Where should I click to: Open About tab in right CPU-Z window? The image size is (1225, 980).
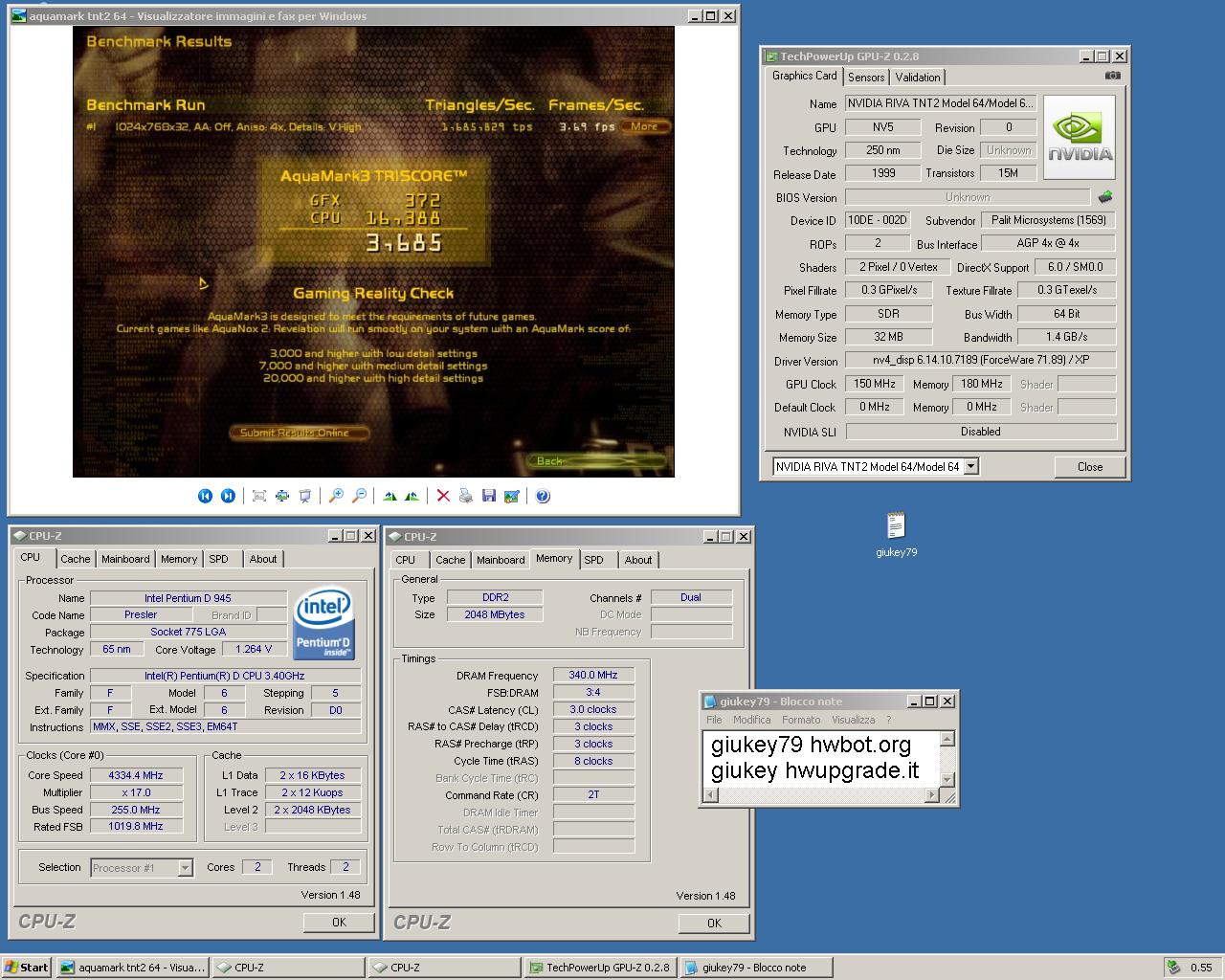point(638,560)
